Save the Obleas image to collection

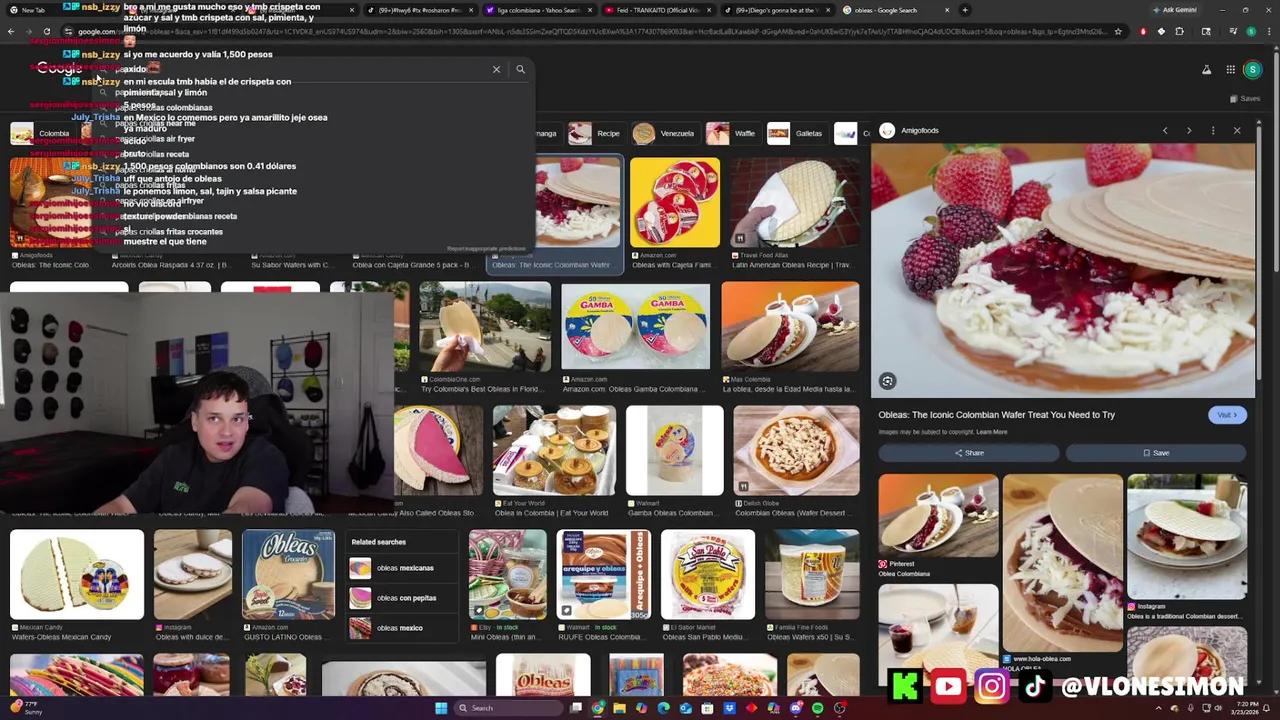point(1156,453)
